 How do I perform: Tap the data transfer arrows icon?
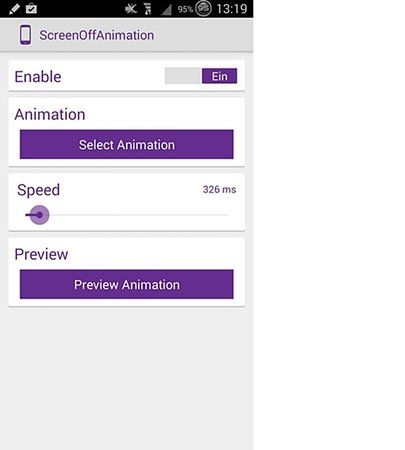coord(148,9)
